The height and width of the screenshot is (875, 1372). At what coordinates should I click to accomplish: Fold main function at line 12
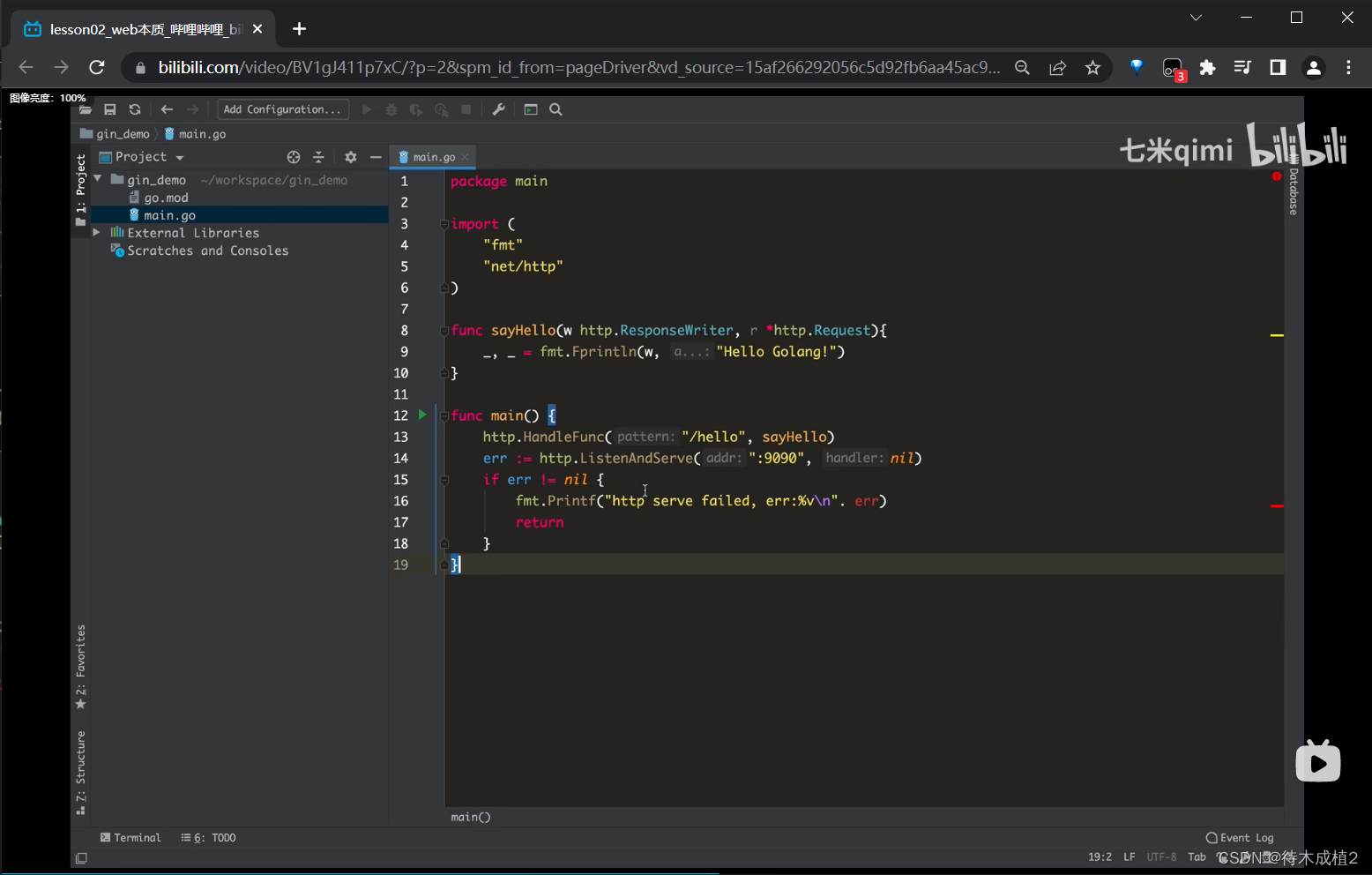click(444, 415)
